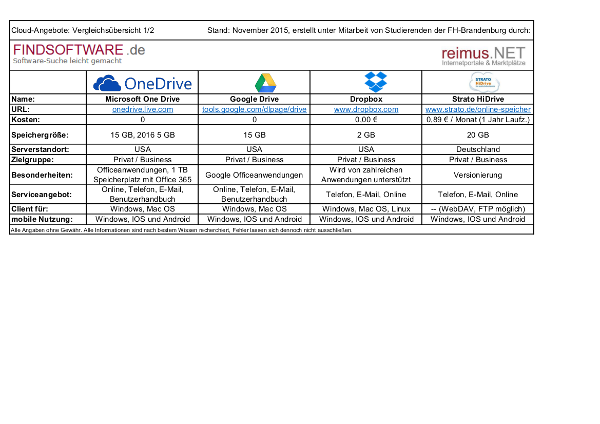Image resolution: width=600 pixels, height=424 pixels.
Task: Select the '20 GB' storage cell
Action: 478,135
